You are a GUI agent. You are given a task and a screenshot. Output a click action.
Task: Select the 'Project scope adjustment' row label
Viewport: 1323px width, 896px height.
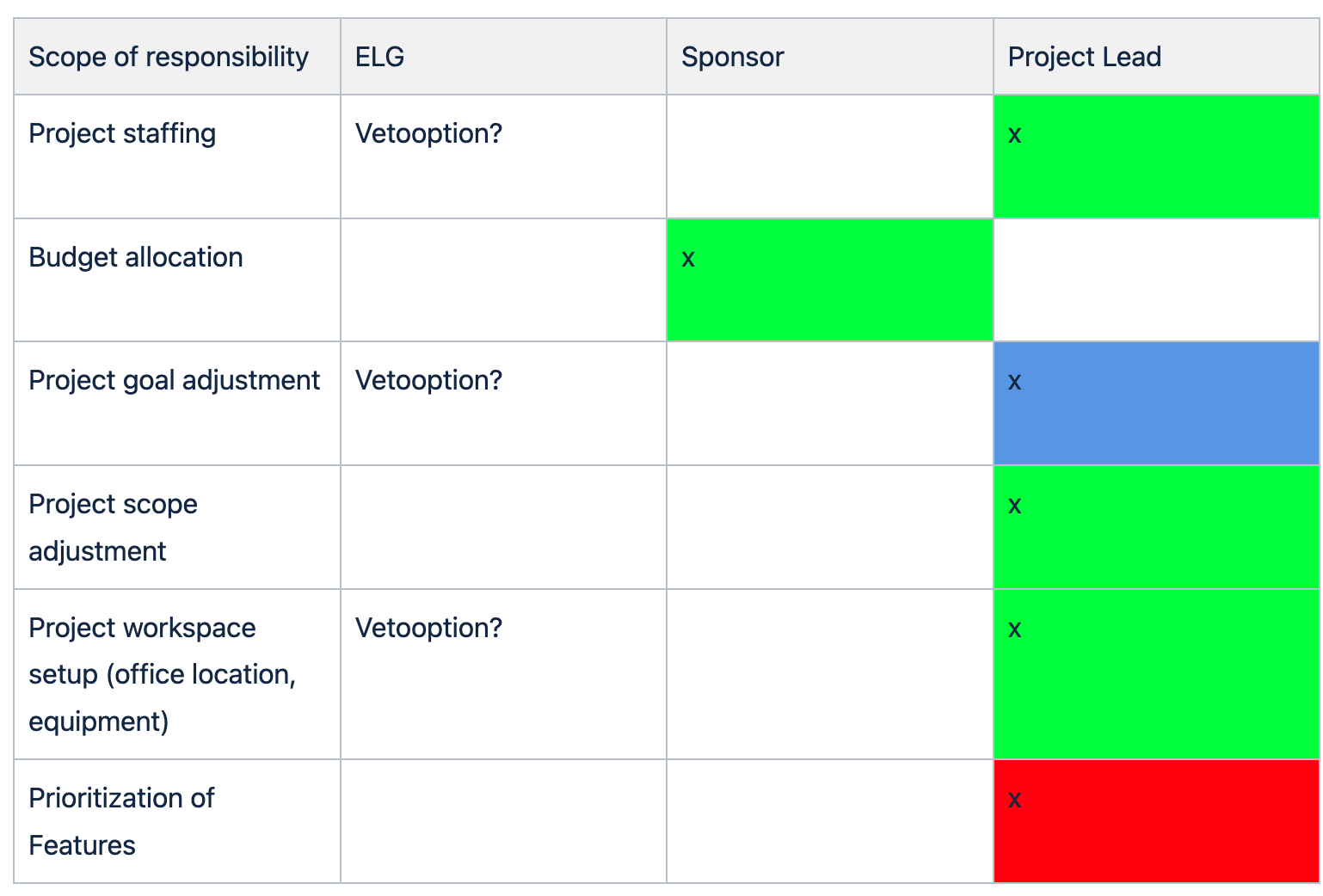(x=113, y=527)
